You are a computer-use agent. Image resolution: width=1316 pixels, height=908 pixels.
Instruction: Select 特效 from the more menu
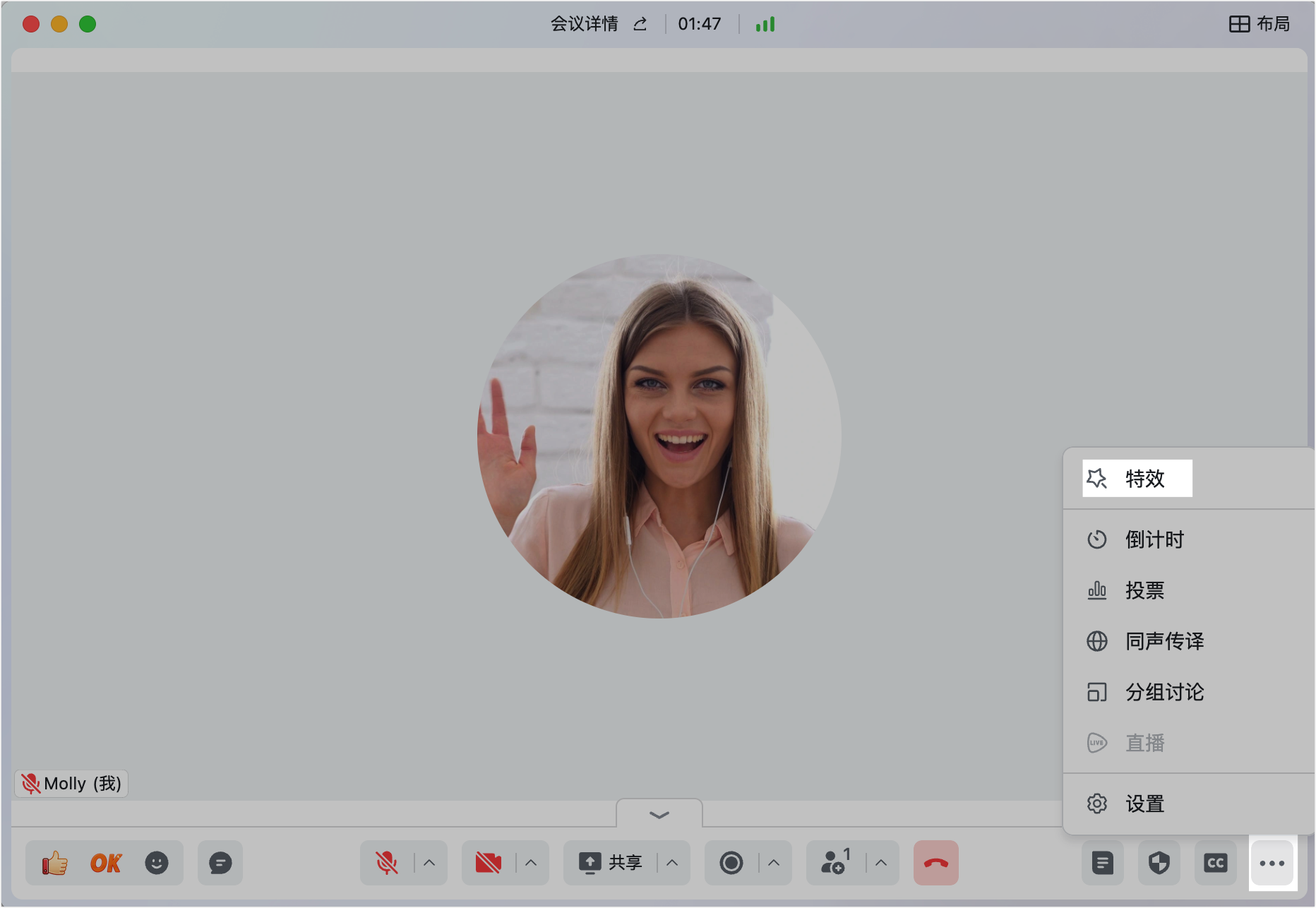click(1144, 479)
